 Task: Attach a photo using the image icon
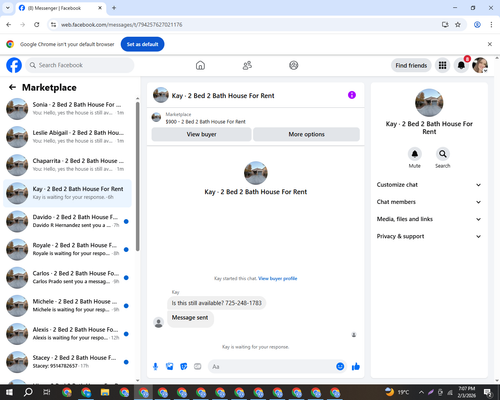tap(170, 367)
